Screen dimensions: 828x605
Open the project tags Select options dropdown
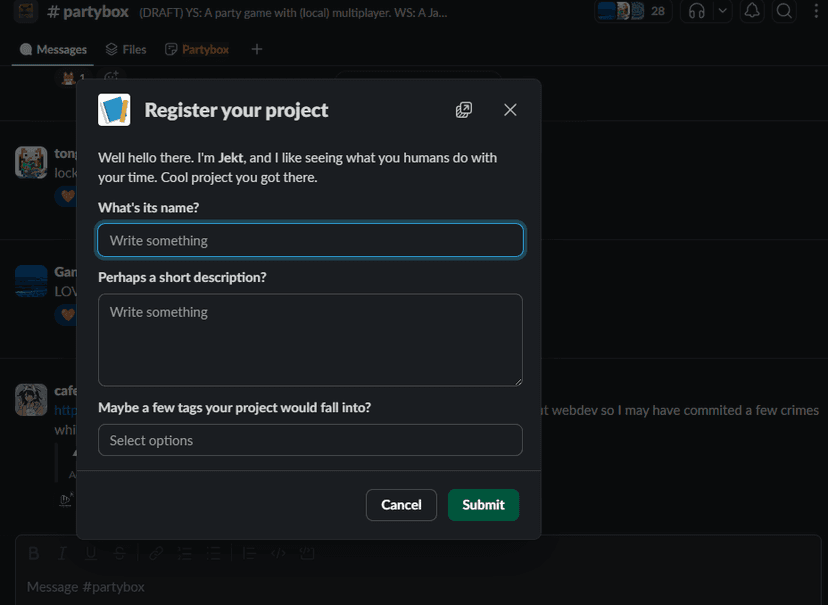pyautogui.click(x=310, y=440)
